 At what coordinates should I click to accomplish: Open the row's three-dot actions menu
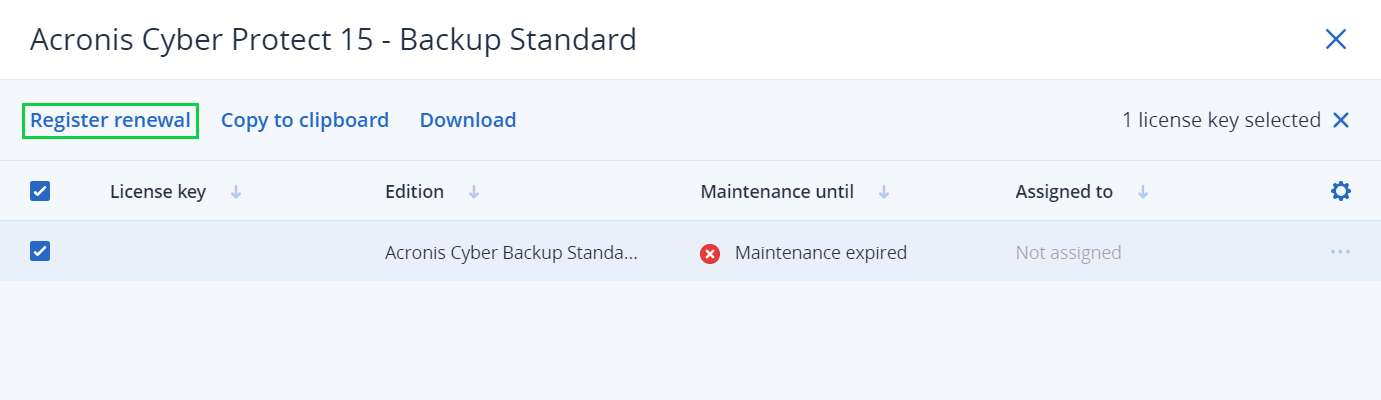(1340, 253)
